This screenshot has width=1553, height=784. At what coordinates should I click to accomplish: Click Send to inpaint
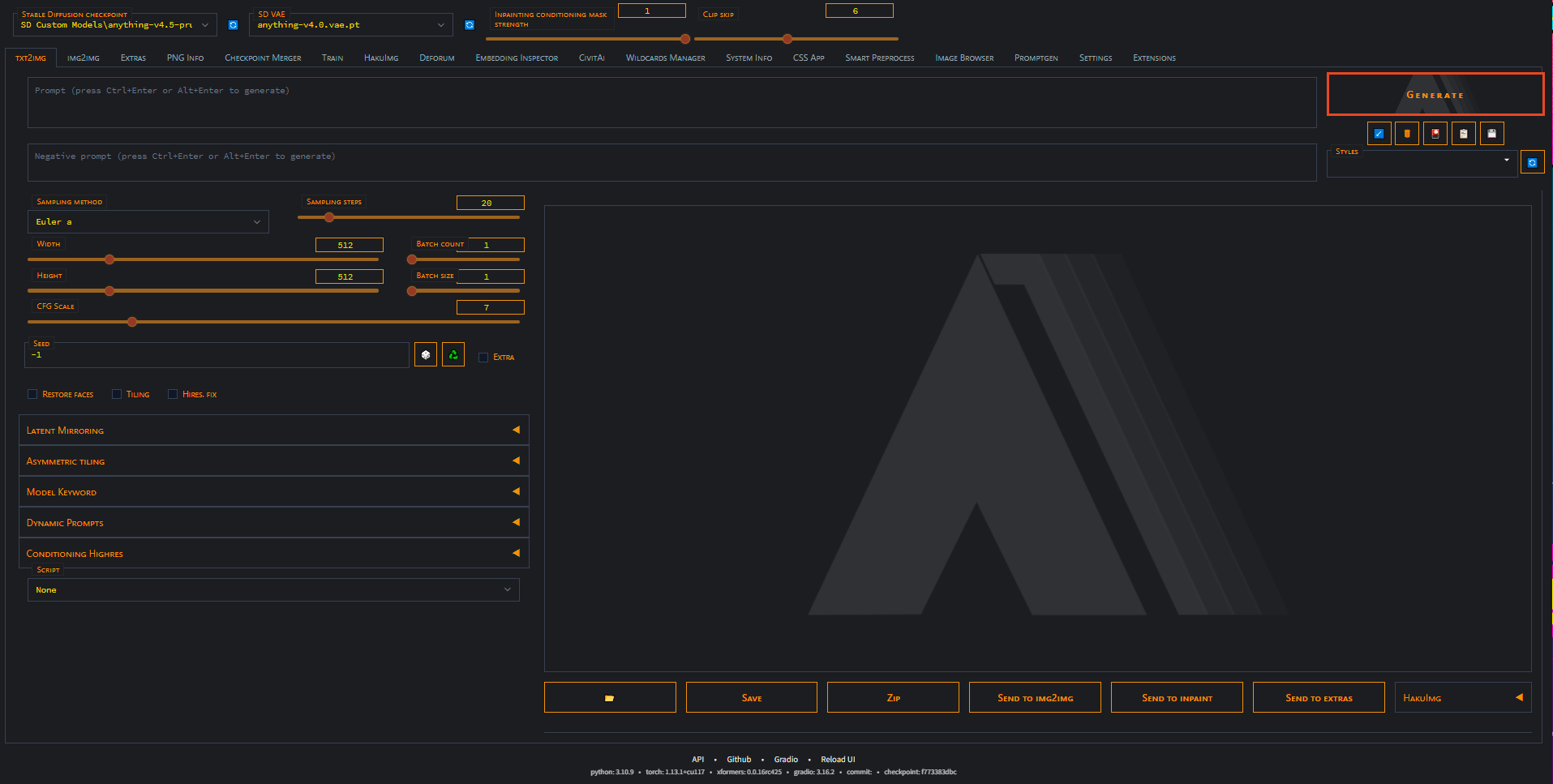(x=1177, y=697)
